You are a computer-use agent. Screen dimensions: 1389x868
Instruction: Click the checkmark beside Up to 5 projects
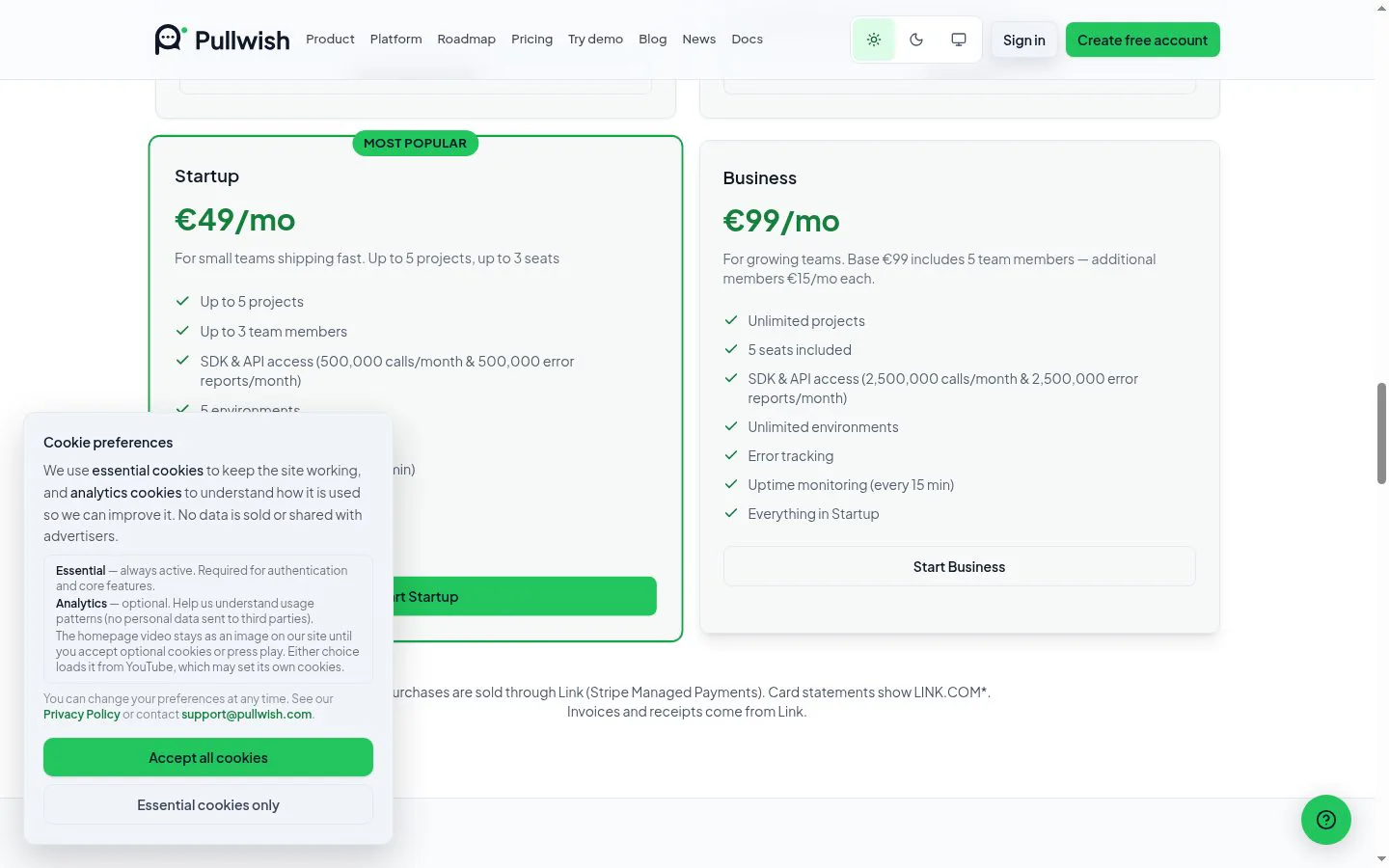[x=182, y=301]
